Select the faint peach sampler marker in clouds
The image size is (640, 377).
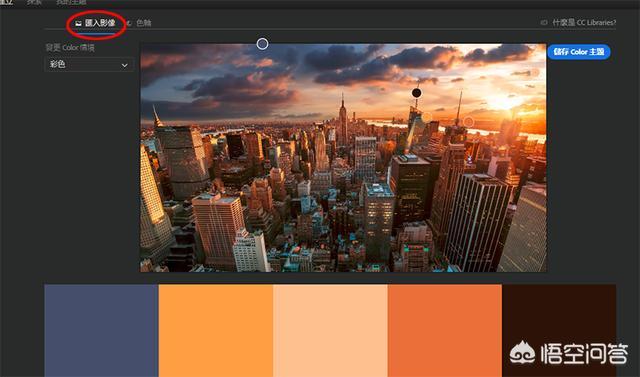[x=534, y=72]
